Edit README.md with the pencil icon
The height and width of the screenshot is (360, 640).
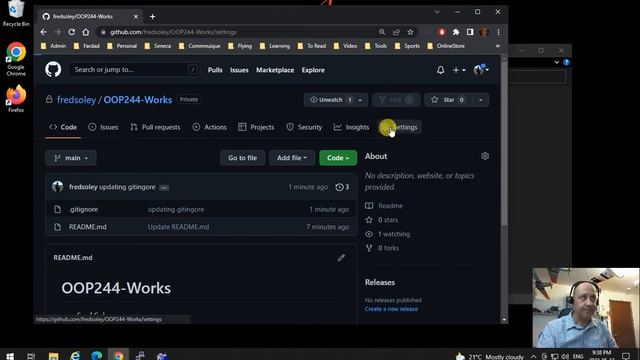[341, 258]
